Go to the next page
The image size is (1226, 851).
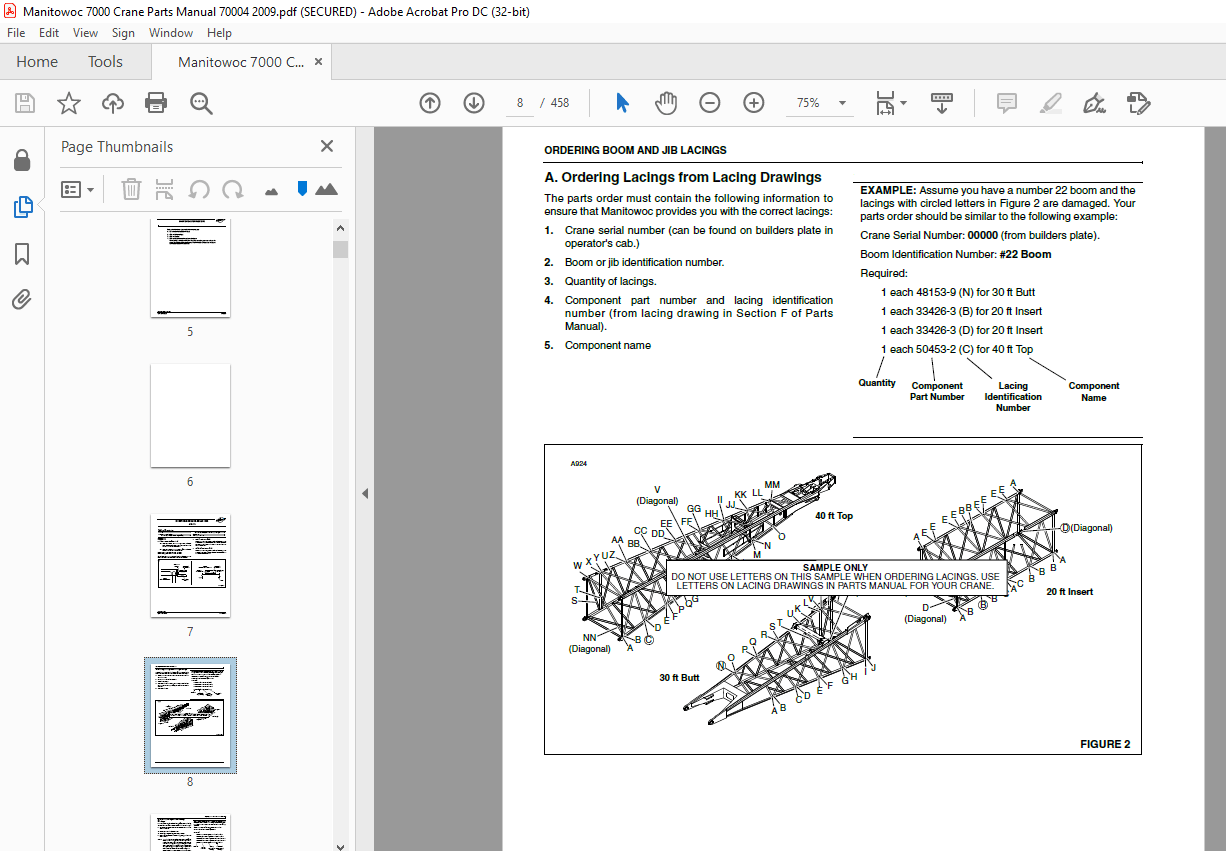[x=473, y=102]
